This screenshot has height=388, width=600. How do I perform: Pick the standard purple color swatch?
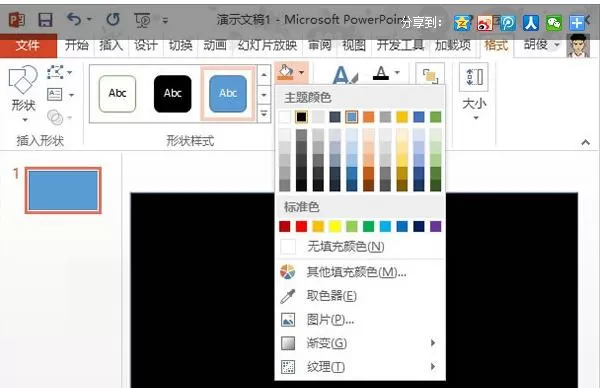[x=435, y=227]
